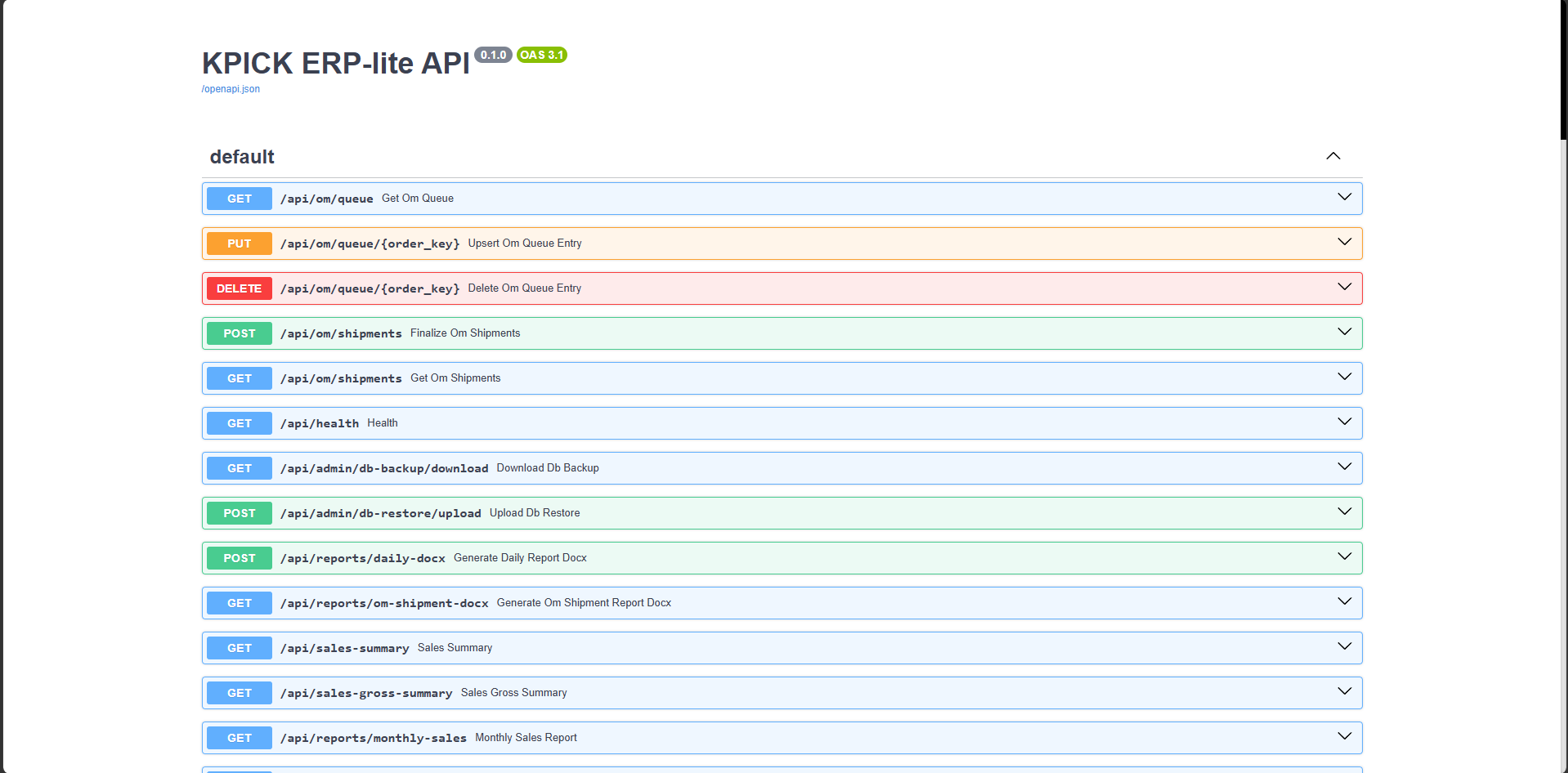Screen dimensions: 1568x773
Task: Click the Get Om Queue description
Action: (418, 199)
